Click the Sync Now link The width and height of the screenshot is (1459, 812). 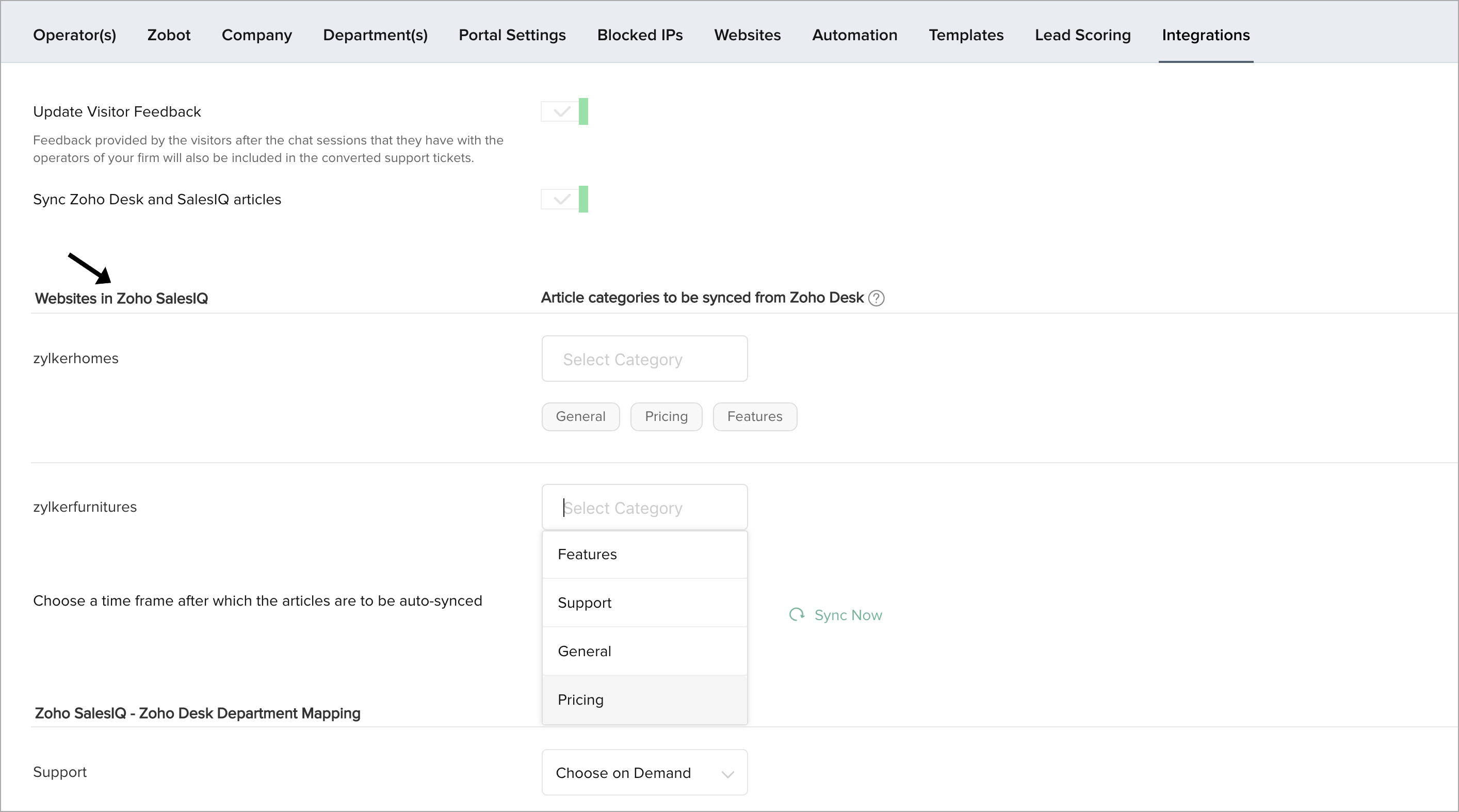tap(848, 615)
